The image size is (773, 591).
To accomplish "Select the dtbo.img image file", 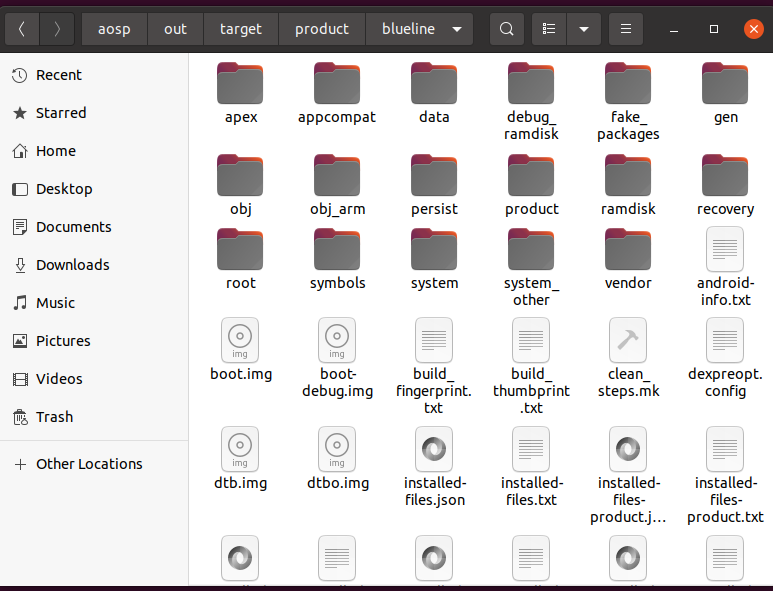I will pyautogui.click(x=337, y=448).
